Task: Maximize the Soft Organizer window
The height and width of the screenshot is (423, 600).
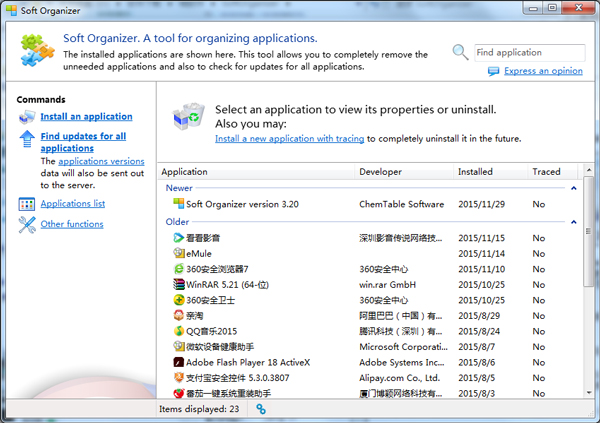Action: click(x=552, y=8)
